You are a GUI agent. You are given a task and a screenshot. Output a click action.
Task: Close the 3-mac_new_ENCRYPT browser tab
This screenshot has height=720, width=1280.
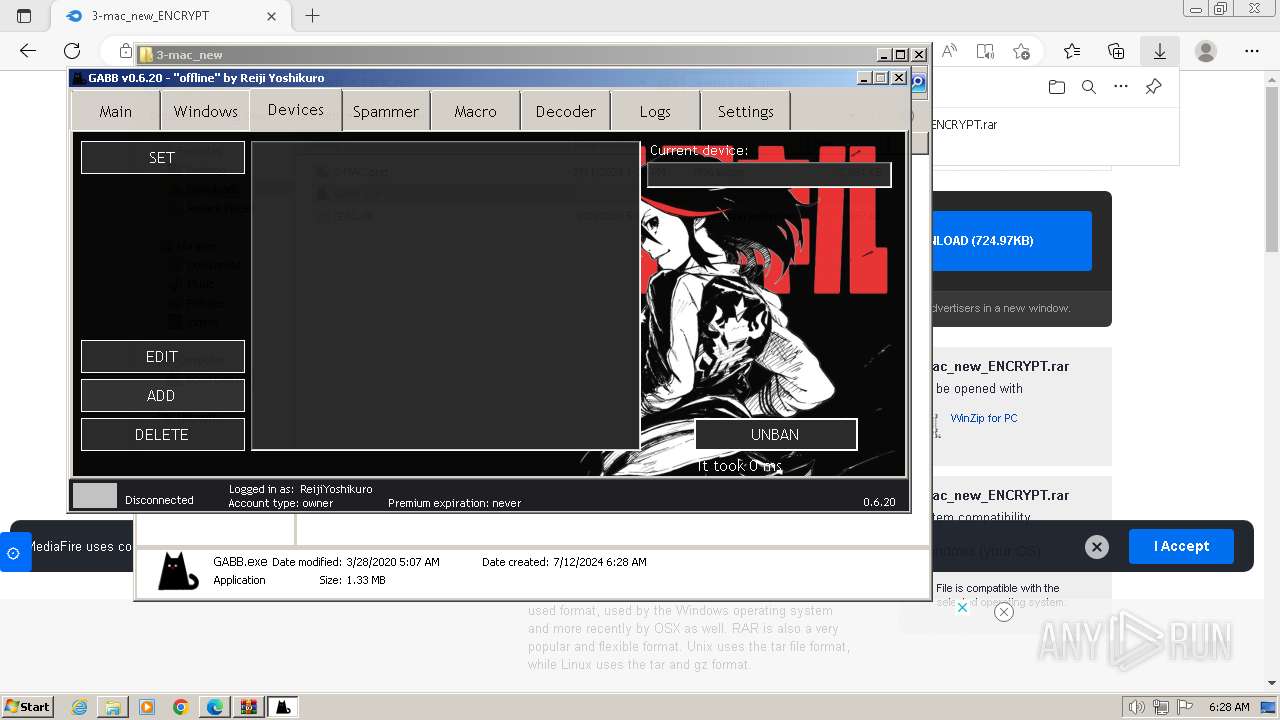(x=272, y=16)
